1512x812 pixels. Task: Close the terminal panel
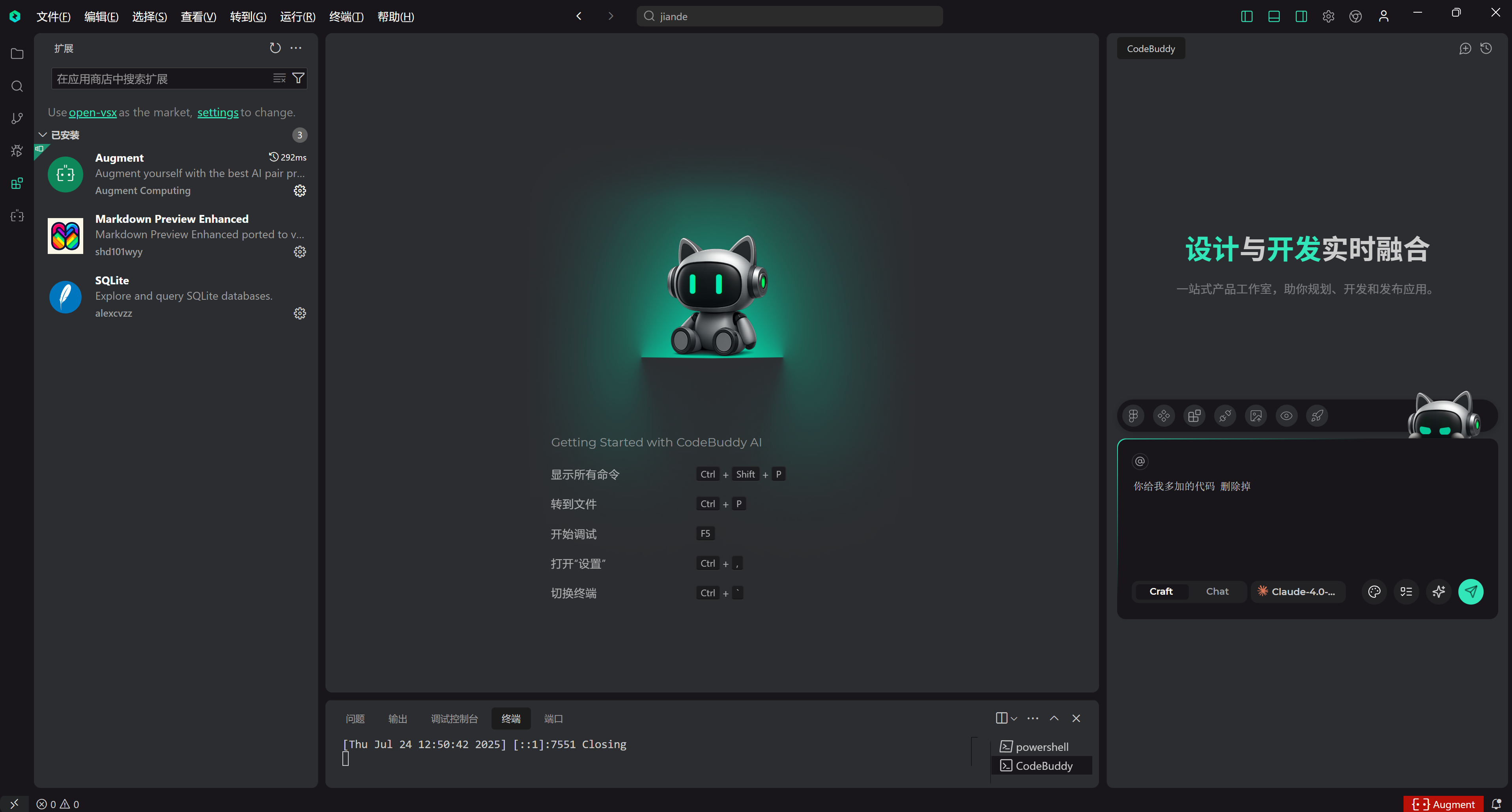1076,719
